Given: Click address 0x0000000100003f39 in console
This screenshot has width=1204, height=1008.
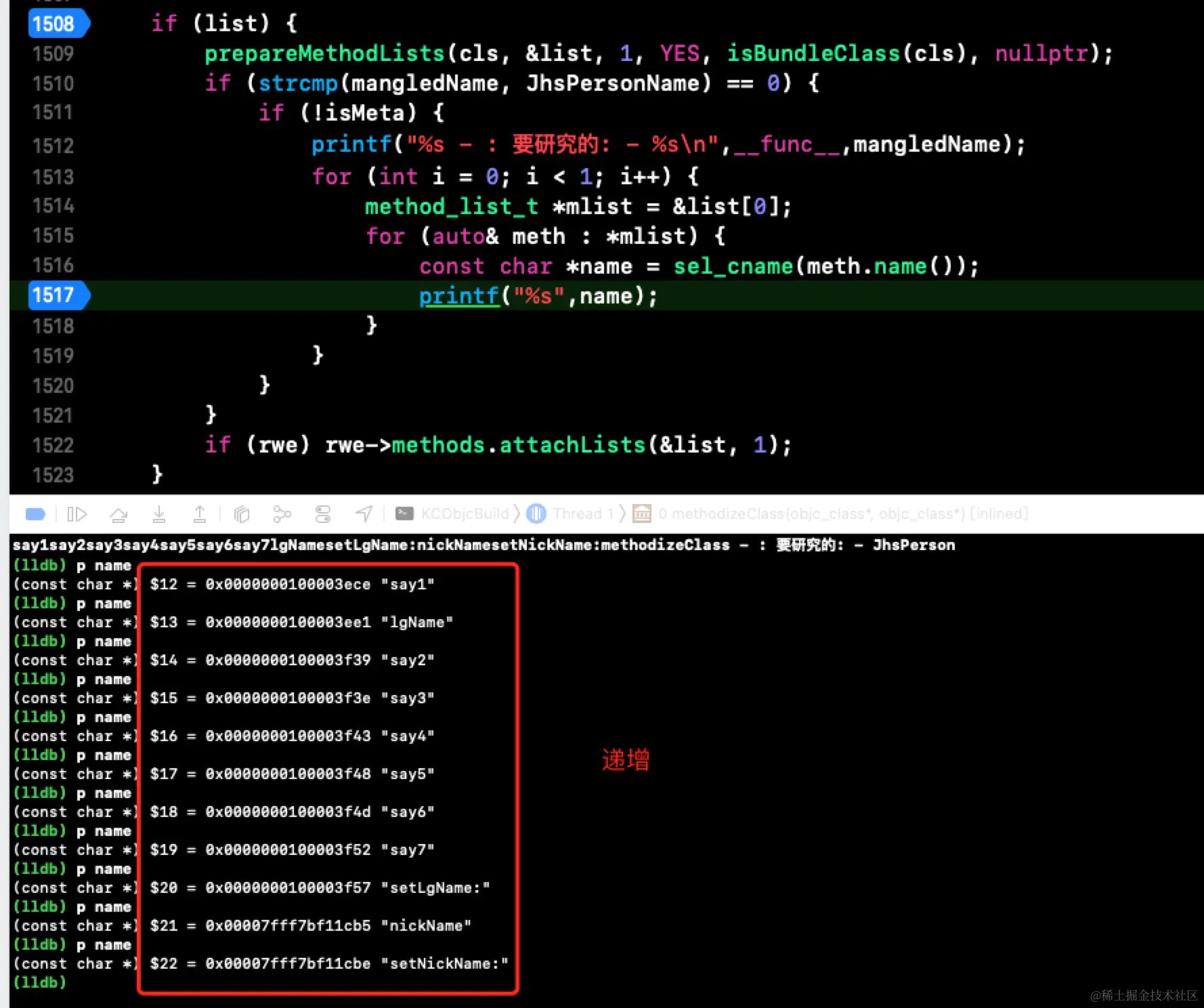Looking at the screenshot, I should (288, 660).
